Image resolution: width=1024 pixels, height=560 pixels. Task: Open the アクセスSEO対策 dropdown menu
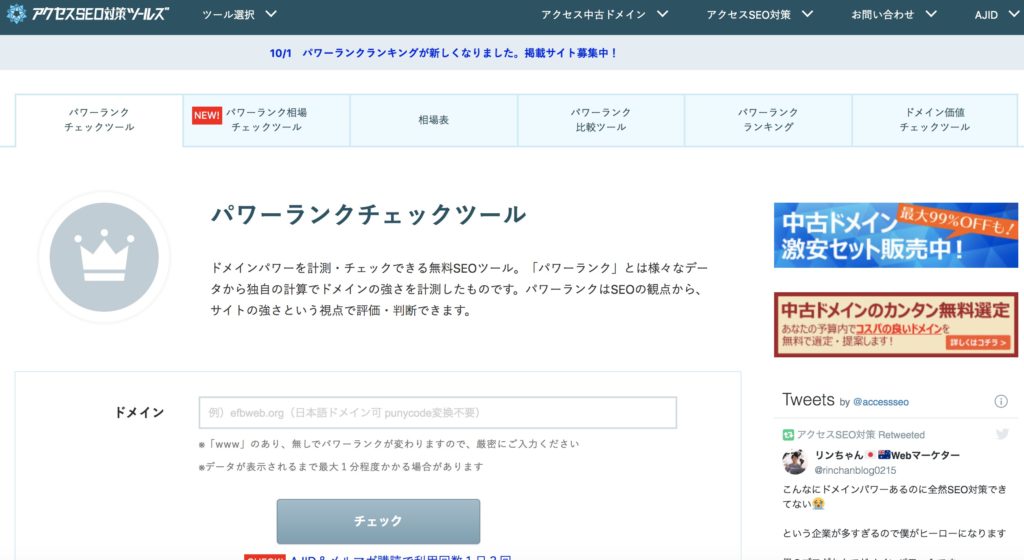760,14
